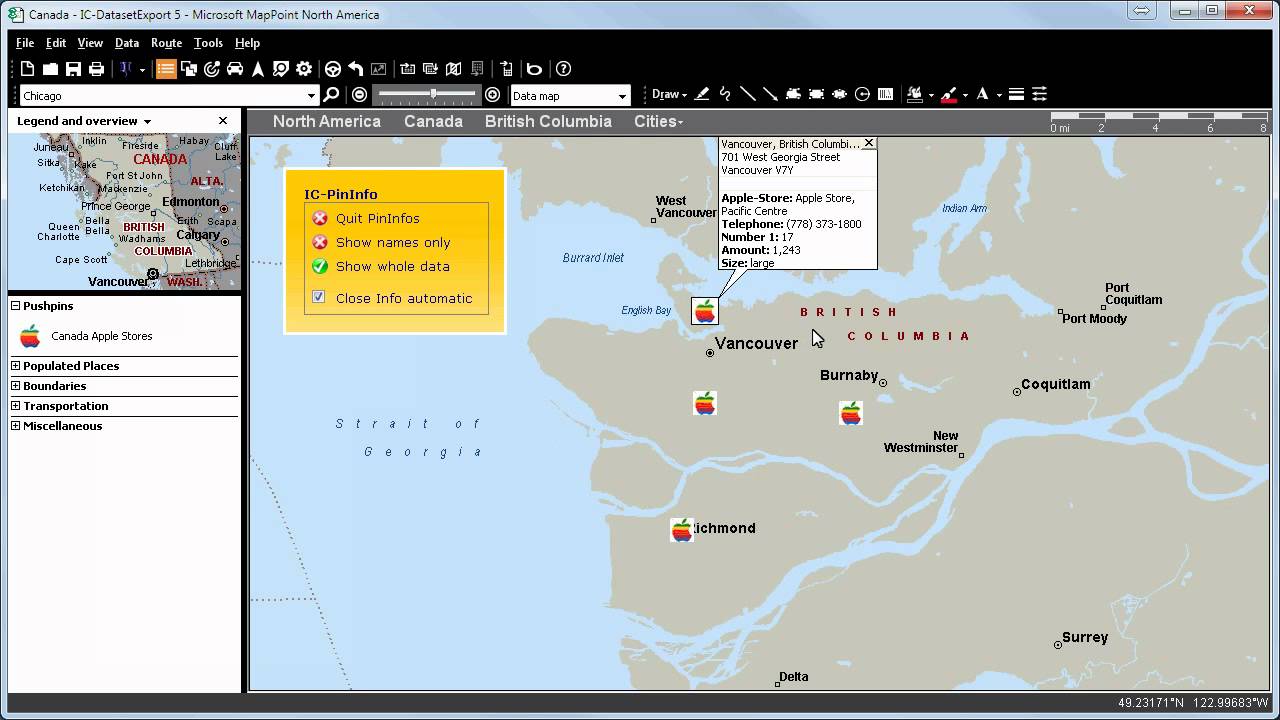Select the arrow line drawing tool
Image resolution: width=1280 pixels, height=720 pixels.
771,94
